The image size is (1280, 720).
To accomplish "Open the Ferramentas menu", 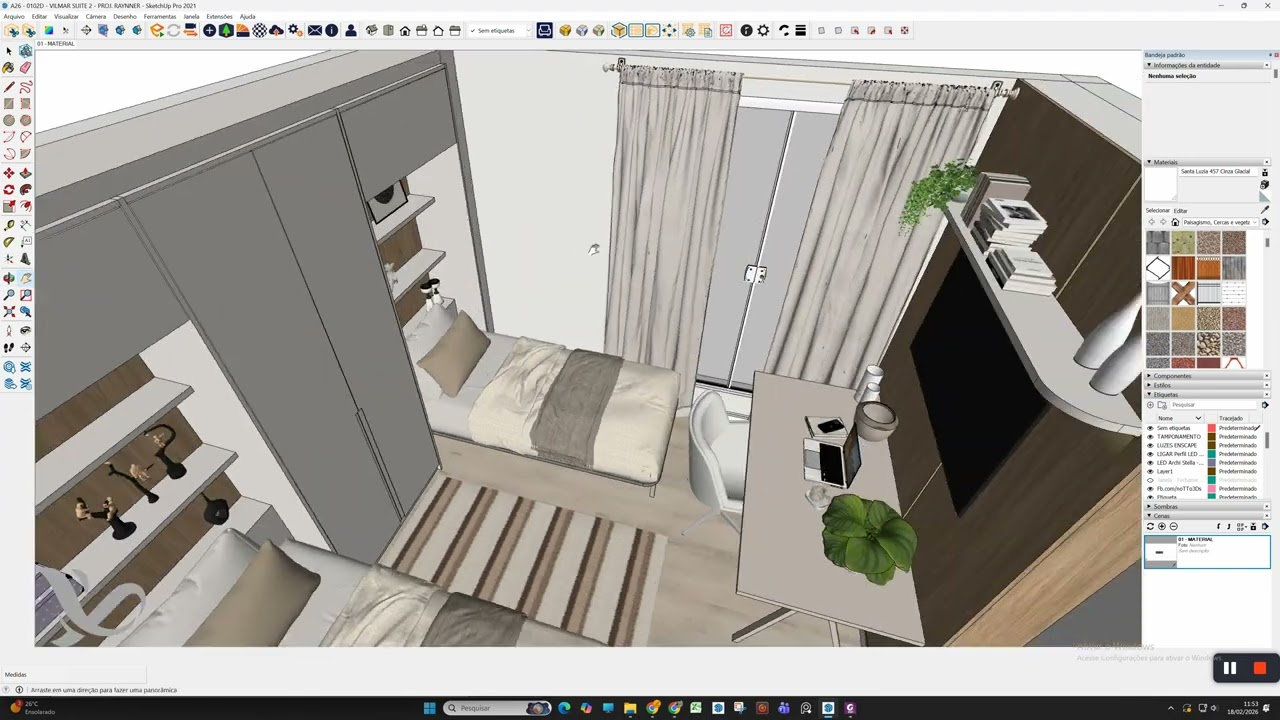I will click(x=160, y=17).
